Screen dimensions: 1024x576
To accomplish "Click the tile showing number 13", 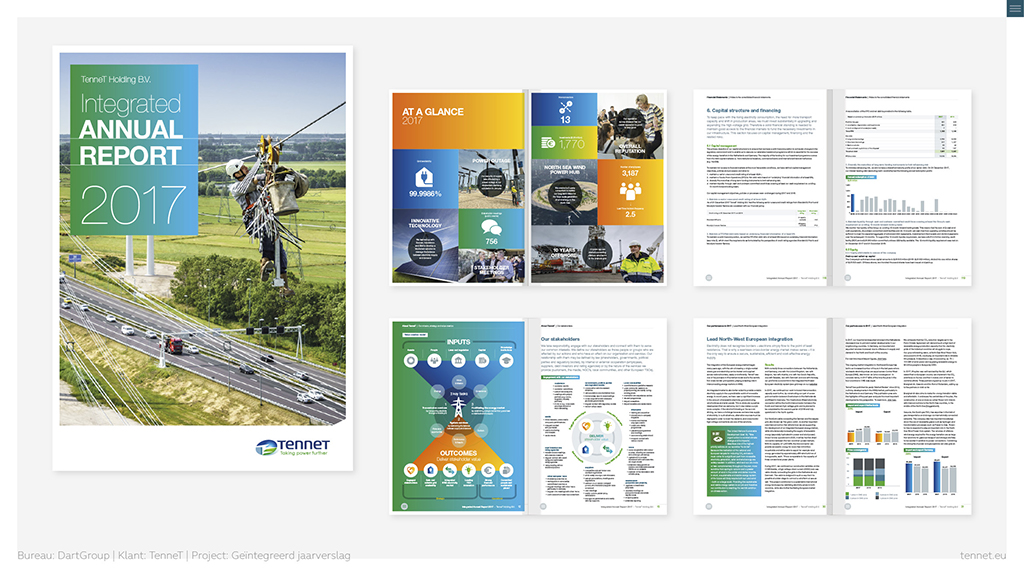I will (x=564, y=109).
